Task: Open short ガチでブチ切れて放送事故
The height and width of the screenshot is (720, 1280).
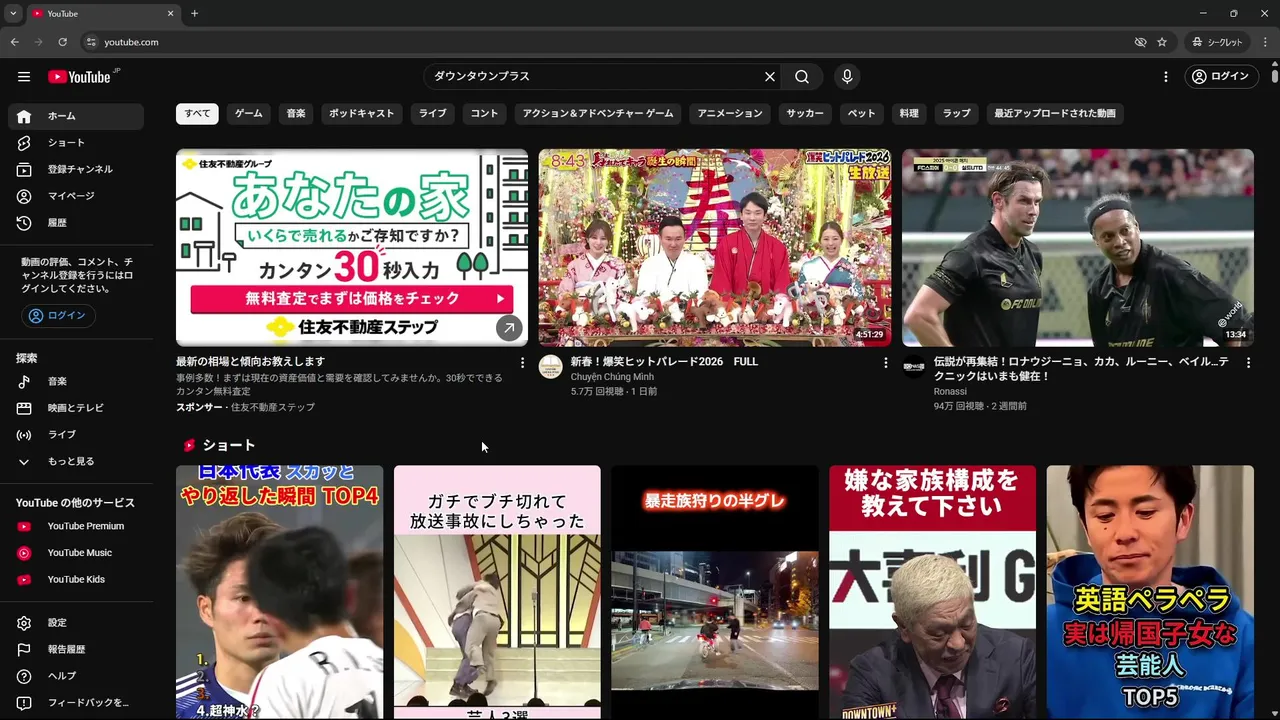Action: click(x=497, y=592)
